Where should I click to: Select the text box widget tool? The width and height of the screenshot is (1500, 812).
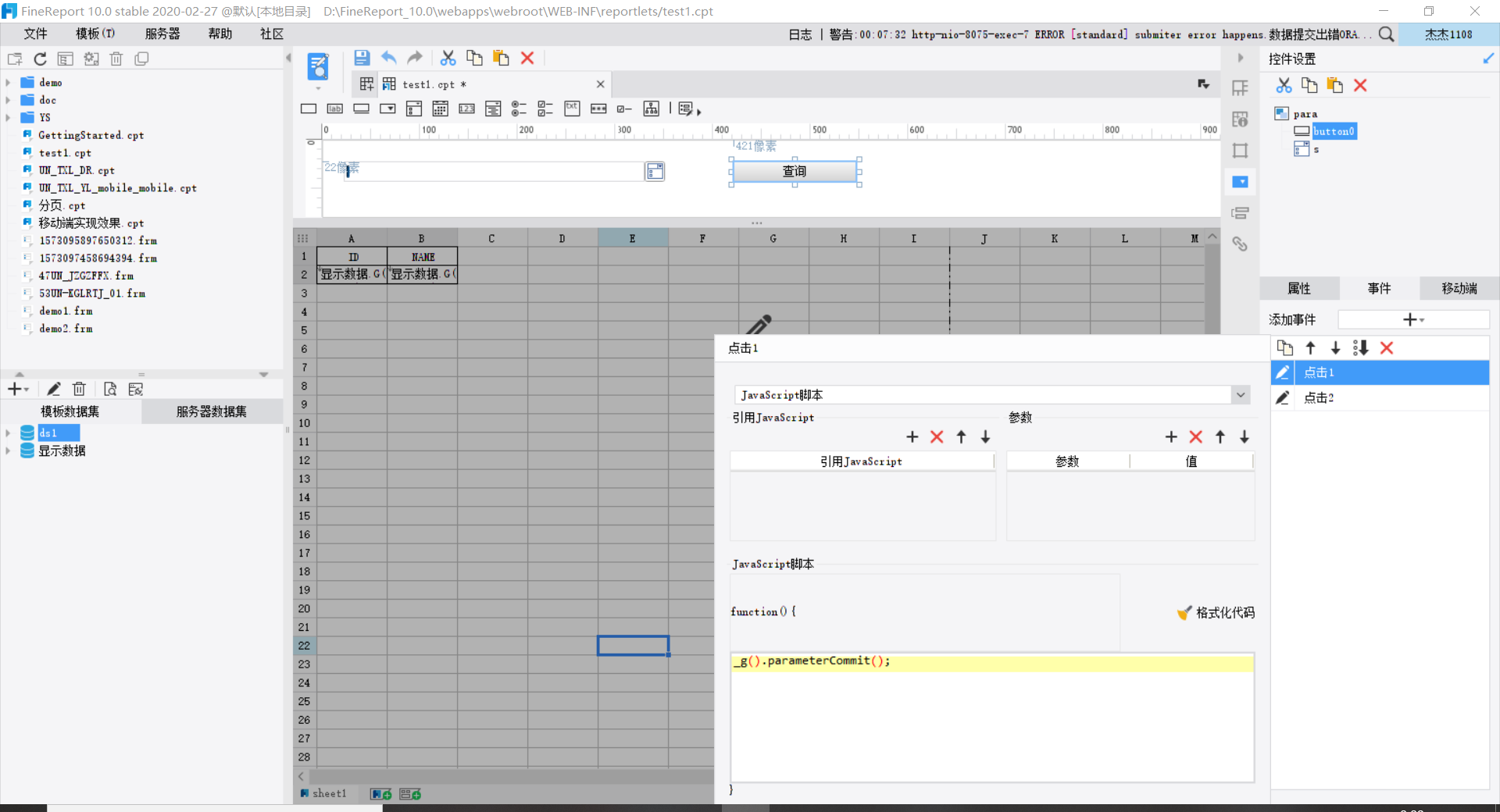309,109
